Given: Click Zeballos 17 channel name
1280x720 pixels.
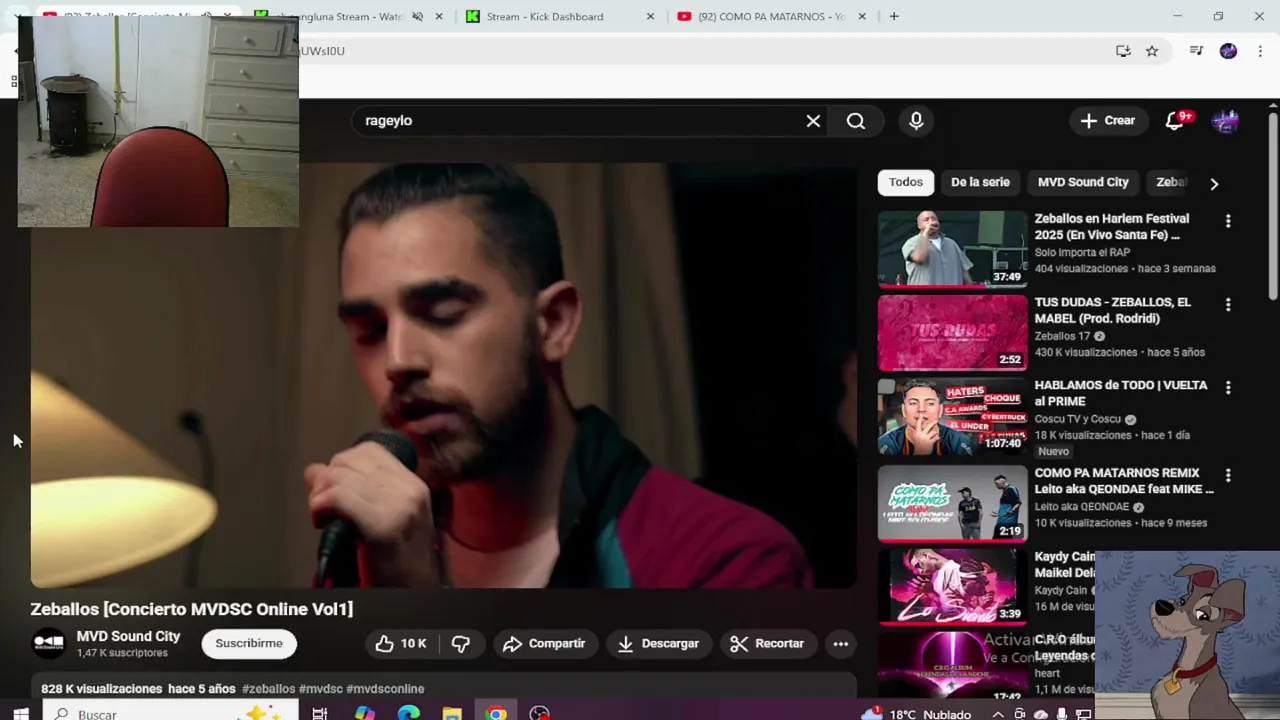Looking at the screenshot, I should click(1062, 336).
